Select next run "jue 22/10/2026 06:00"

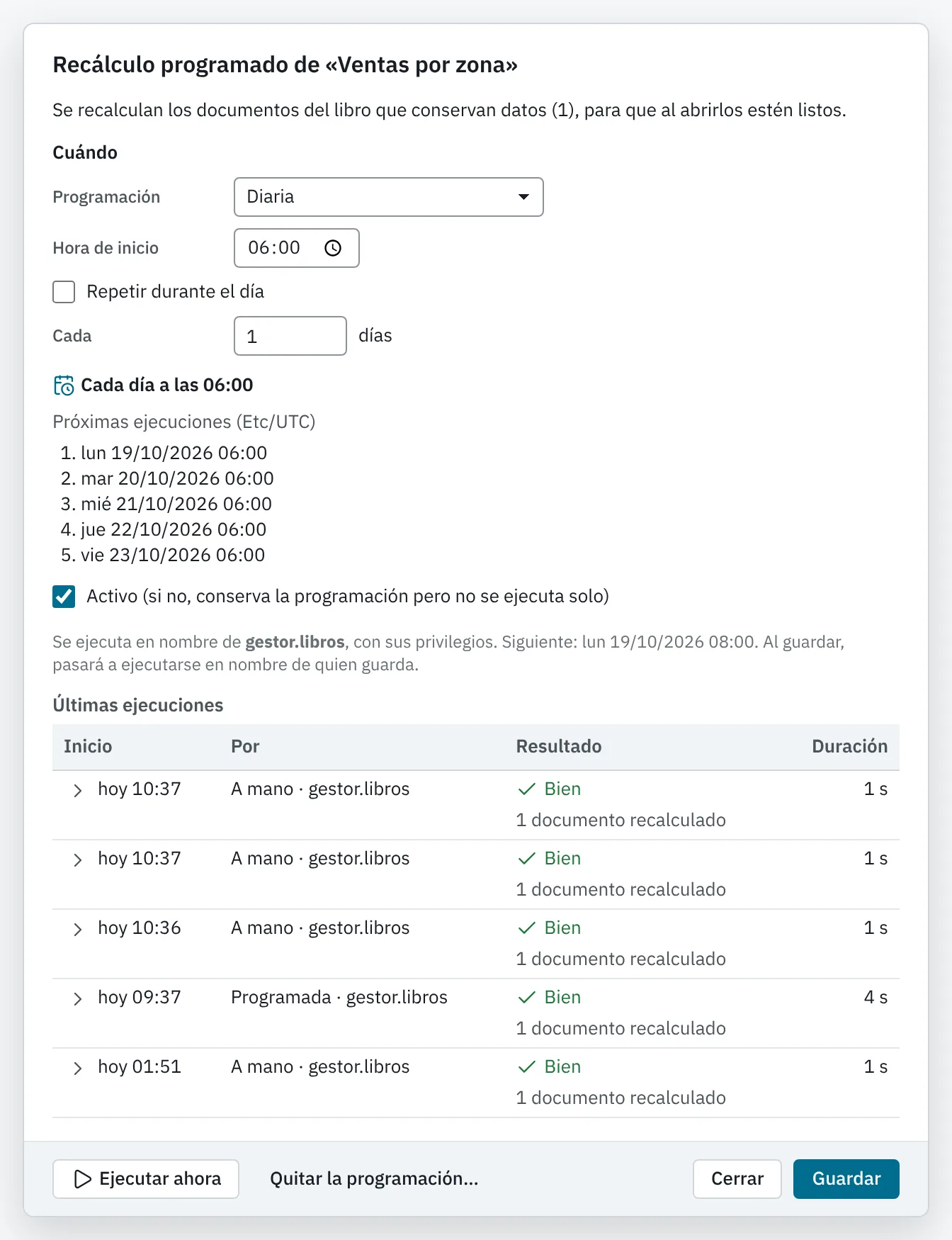coord(174,530)
